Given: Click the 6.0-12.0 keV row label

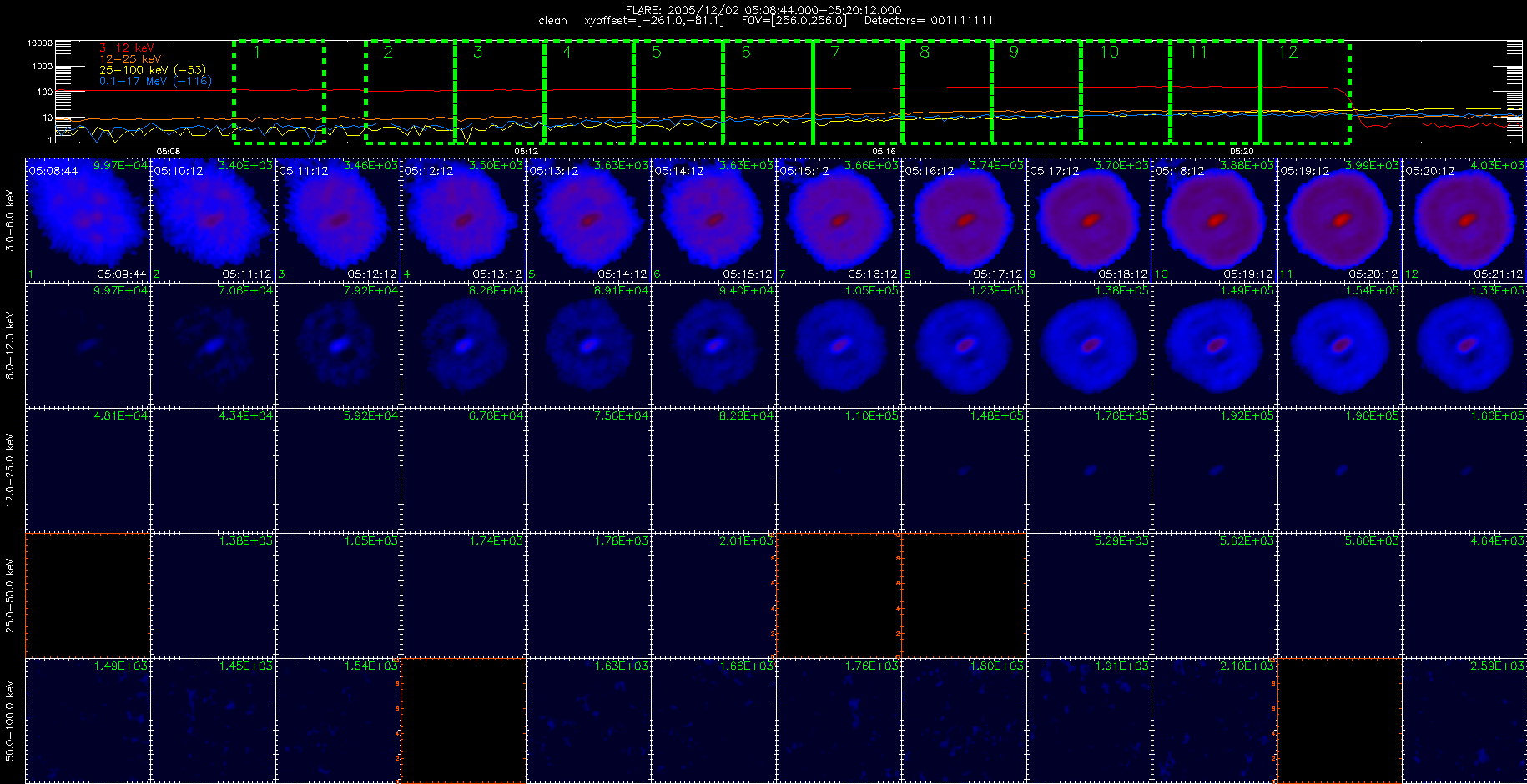Looking at the screenshot, I should click(x=10, y=345).
